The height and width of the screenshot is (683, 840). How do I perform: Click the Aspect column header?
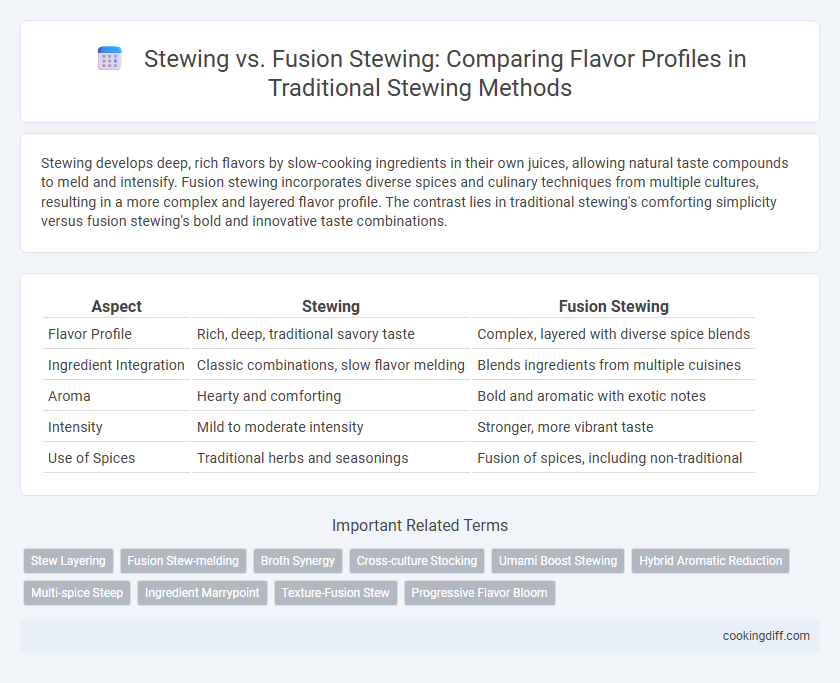pyautogui.click(x=116, y=306)
